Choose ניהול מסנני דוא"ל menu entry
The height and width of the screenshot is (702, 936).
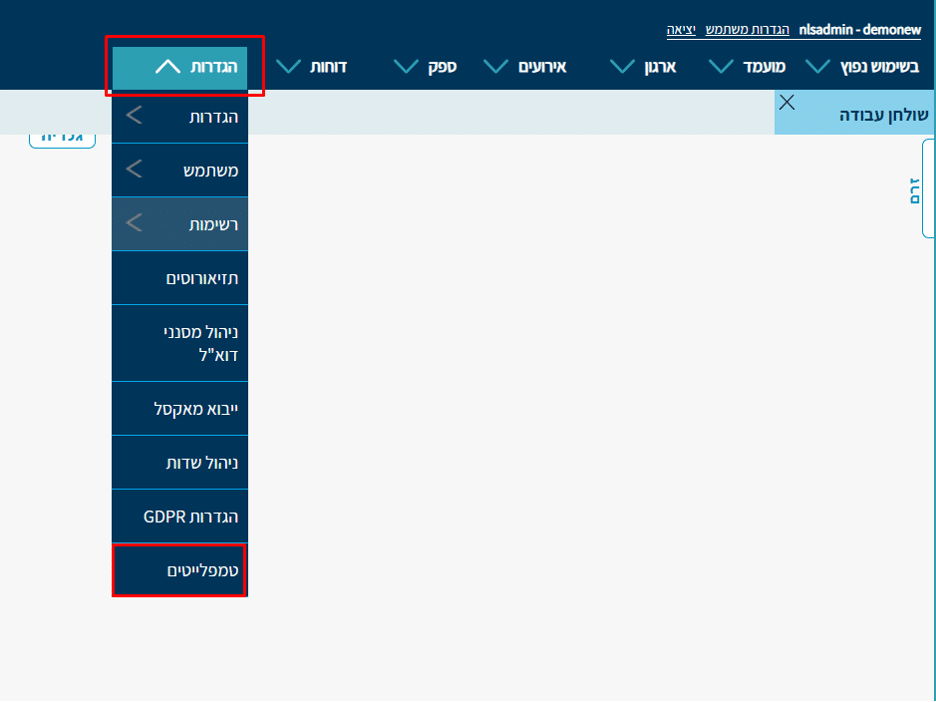pos(180,343)
